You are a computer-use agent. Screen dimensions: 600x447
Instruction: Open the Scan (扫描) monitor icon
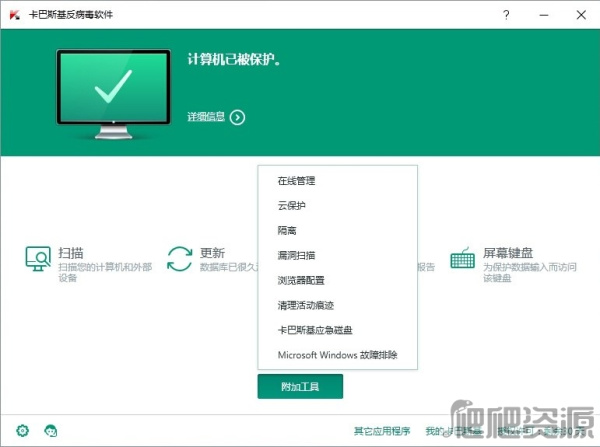[38, 259]
